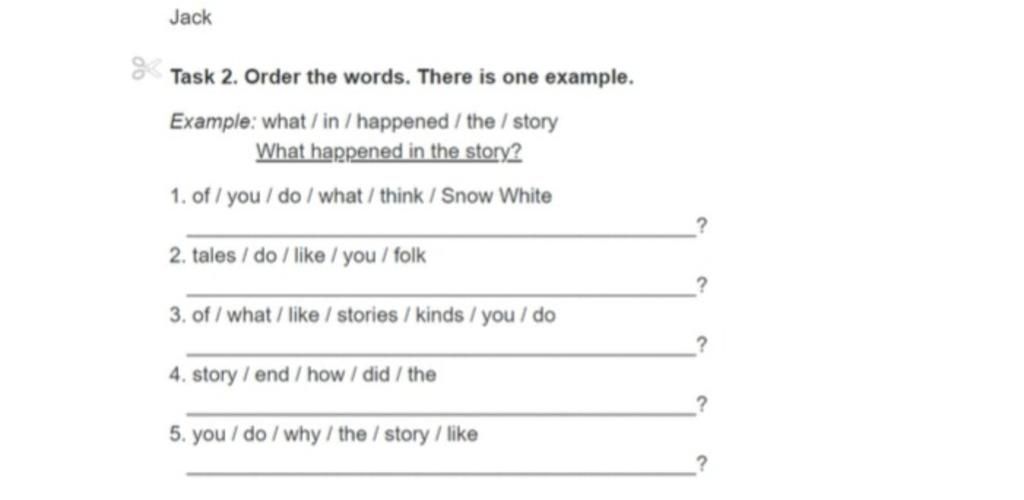Click the question mark ending line 1
The height and width of the screenshot is (500, 1024).
(x=701, y=226)
